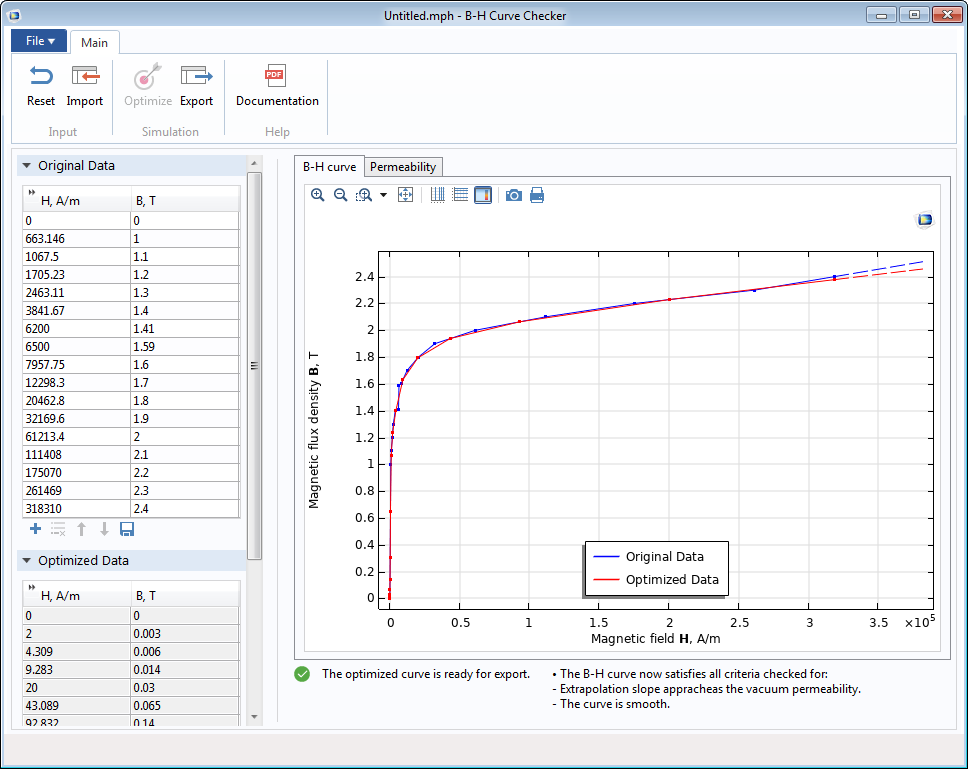Collapse the Optimized Data section
The width and height of the screenshot is (968, 769).
pos(27,561)
